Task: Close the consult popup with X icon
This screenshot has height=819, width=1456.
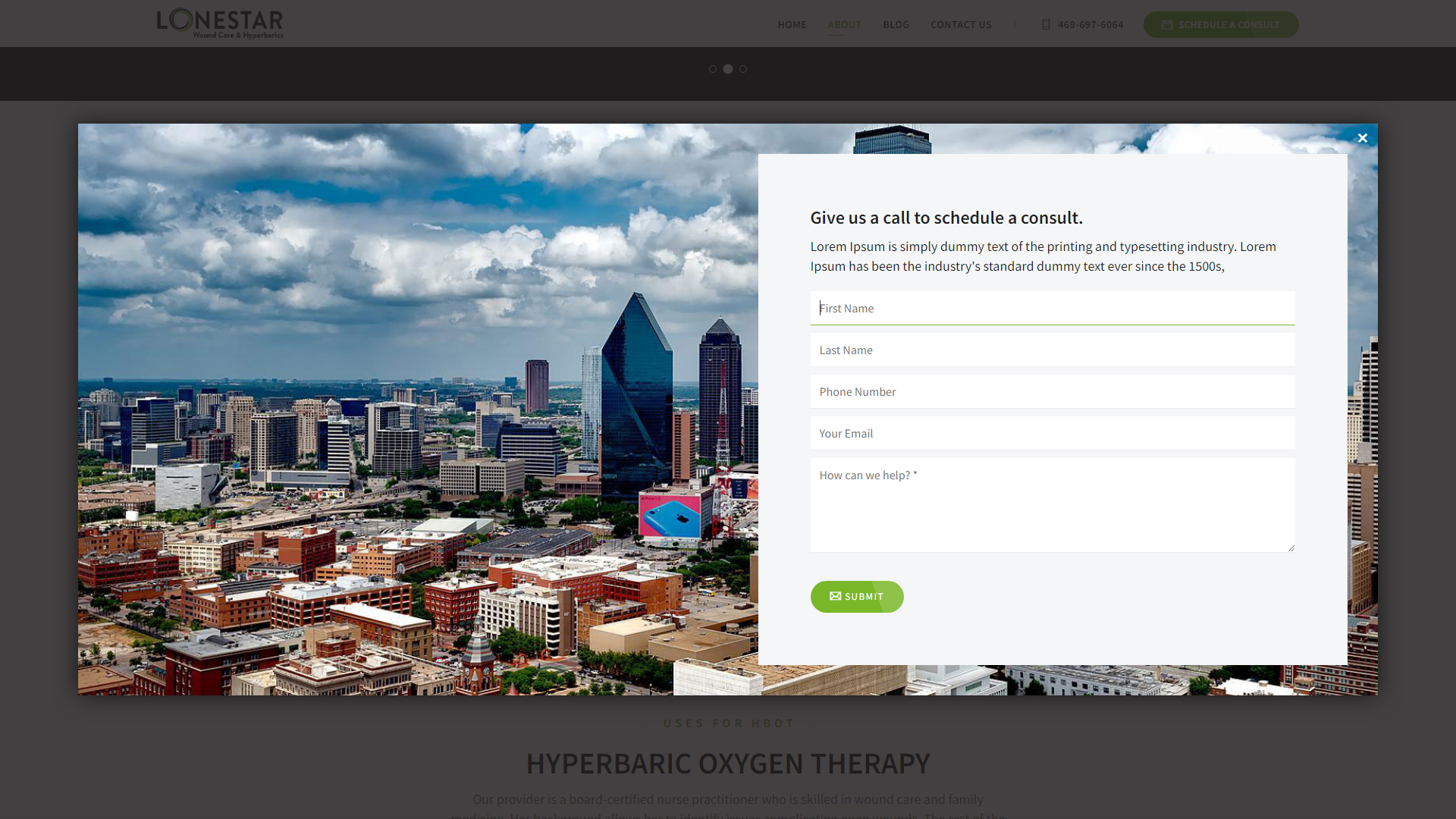Action: (x=1362, y=138)
